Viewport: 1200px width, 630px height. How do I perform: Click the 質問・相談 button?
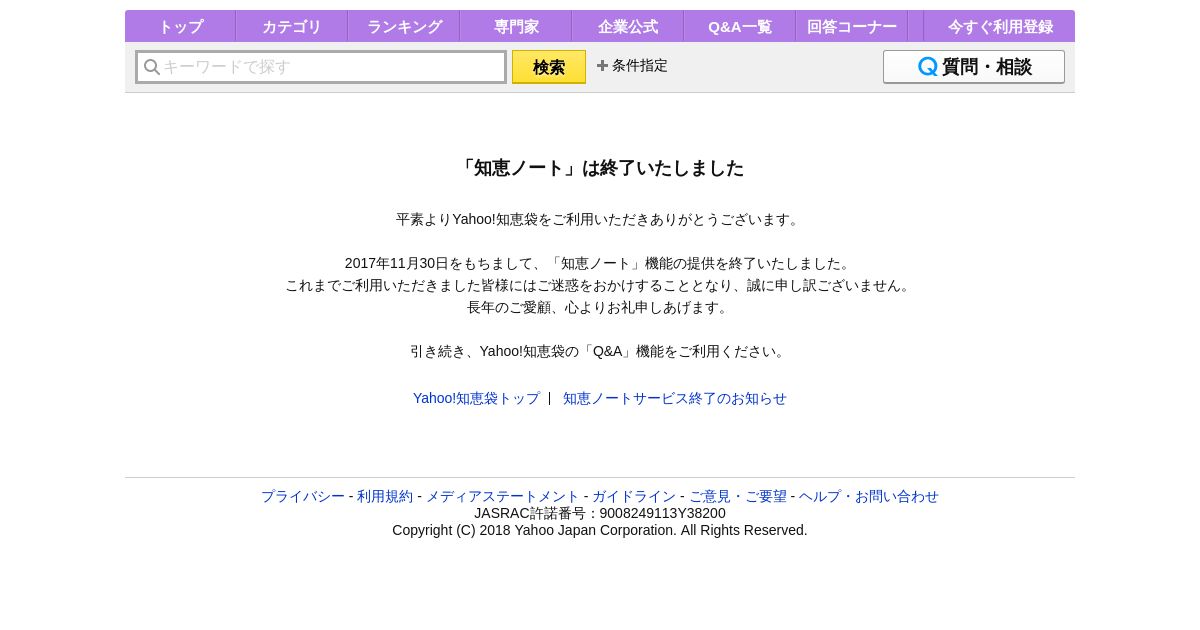click(974, 67)
